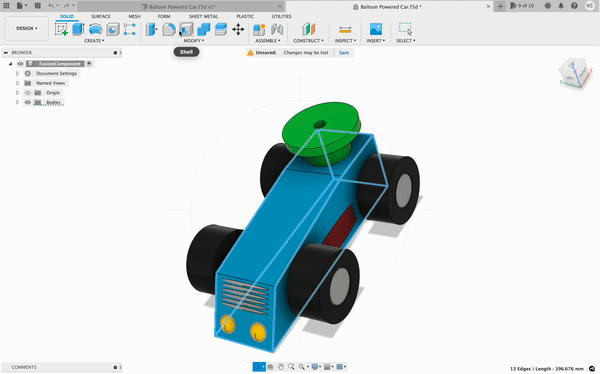Screen dimensions: 600x374
Task: Select the Fillet tool
Action: coord(169,29)
